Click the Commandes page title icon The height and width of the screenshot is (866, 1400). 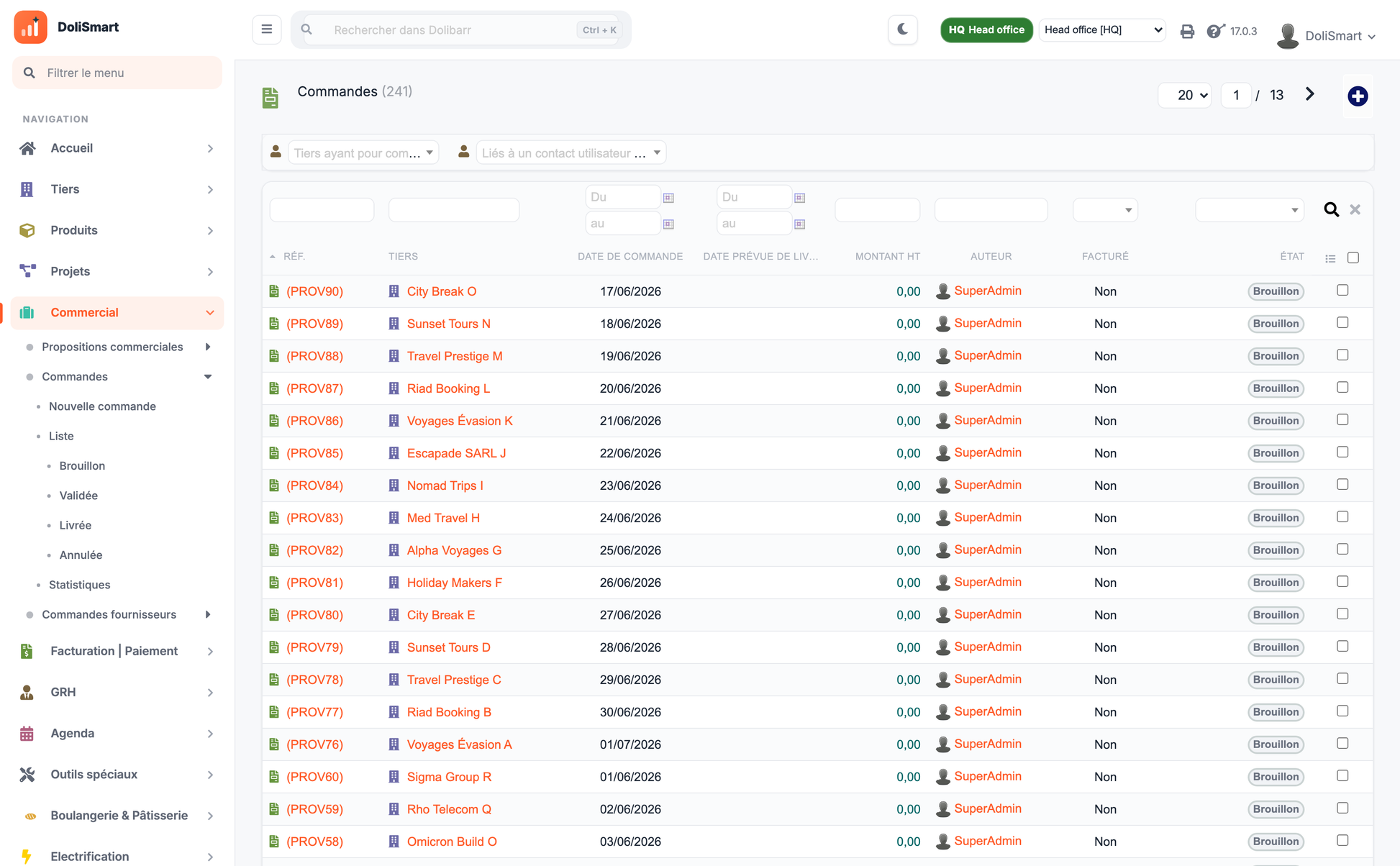tap(271, 97)
